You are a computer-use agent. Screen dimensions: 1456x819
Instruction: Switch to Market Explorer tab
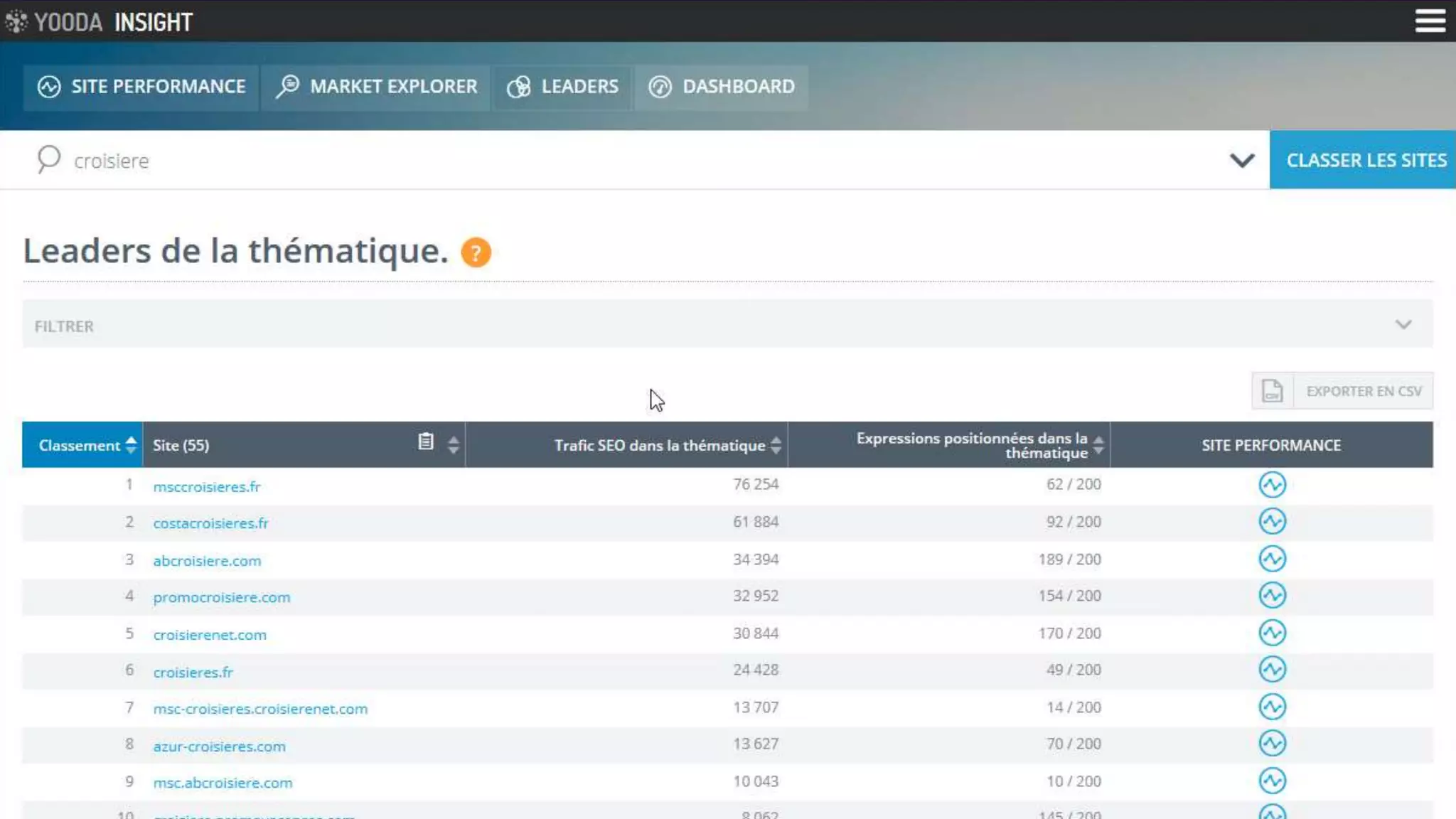[376, 87]
